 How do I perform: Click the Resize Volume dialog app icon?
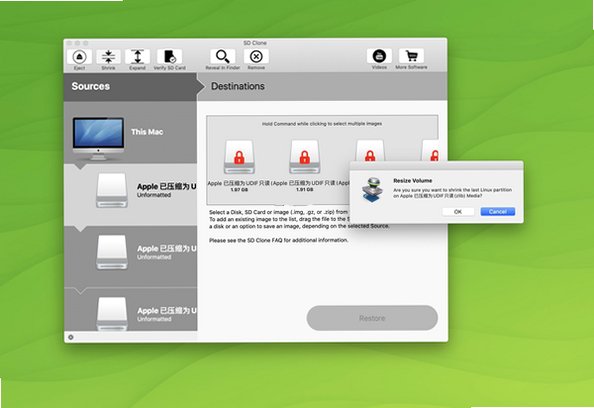[372, 190]
